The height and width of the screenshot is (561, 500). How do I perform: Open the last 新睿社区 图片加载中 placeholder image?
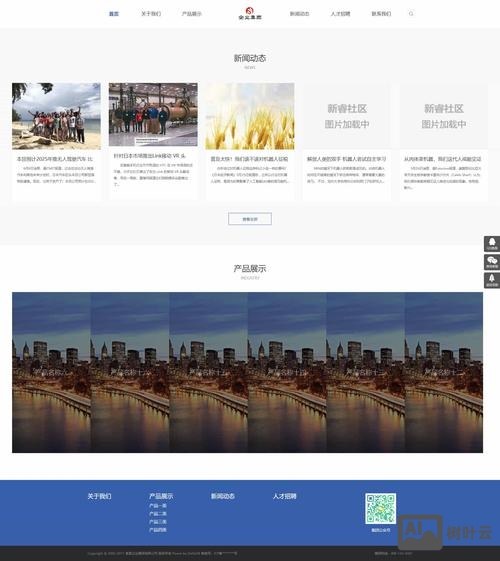coord(443,116)
